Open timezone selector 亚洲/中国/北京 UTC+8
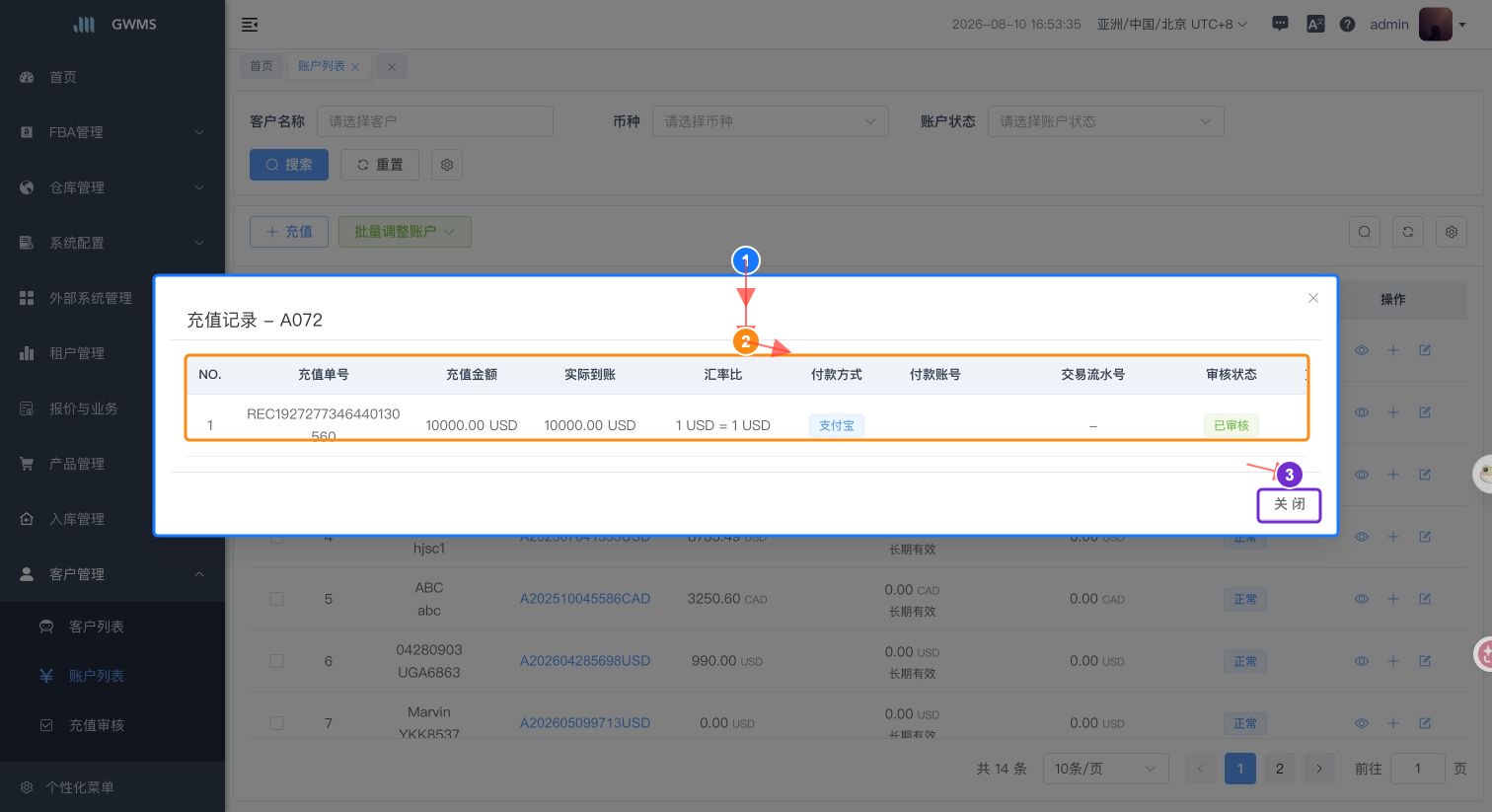This screenshot has height=812, width=1492. [x=1172, y=24]
